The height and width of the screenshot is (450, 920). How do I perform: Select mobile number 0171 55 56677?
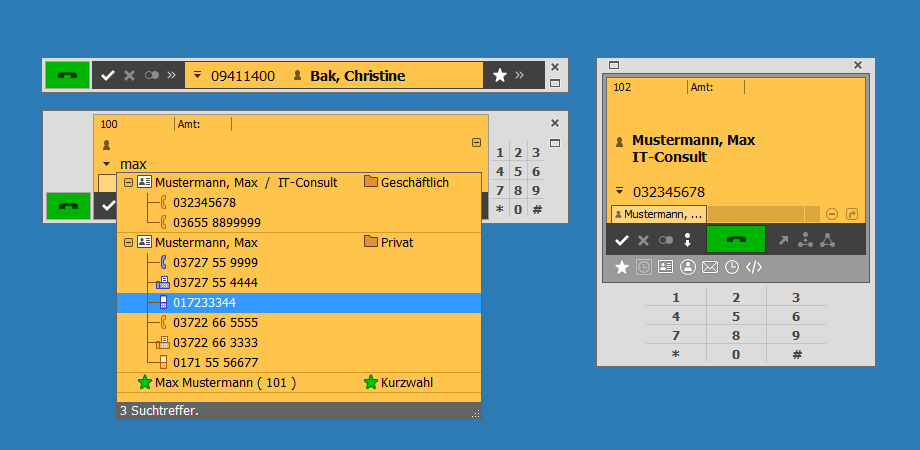[x=215, y=362]
